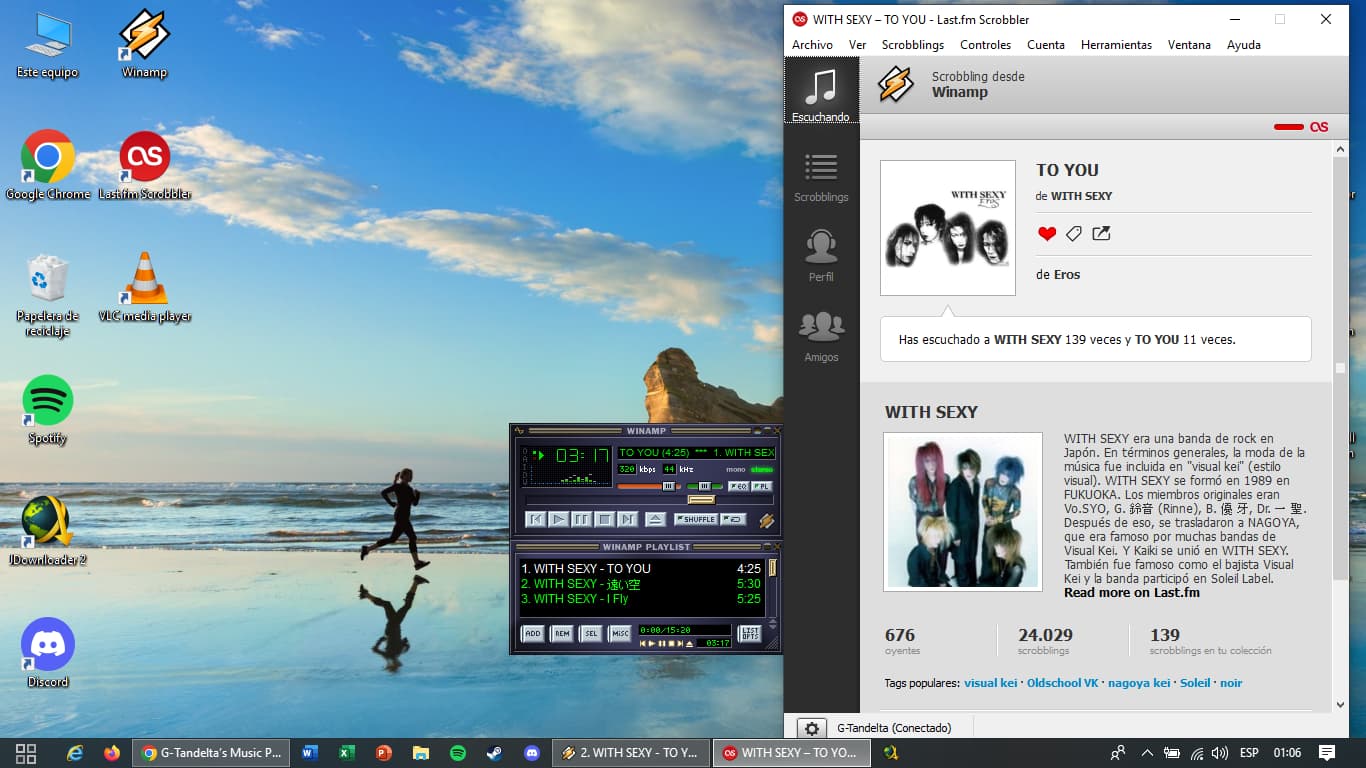Stop playback in Winamp

(x=605, y=519)
